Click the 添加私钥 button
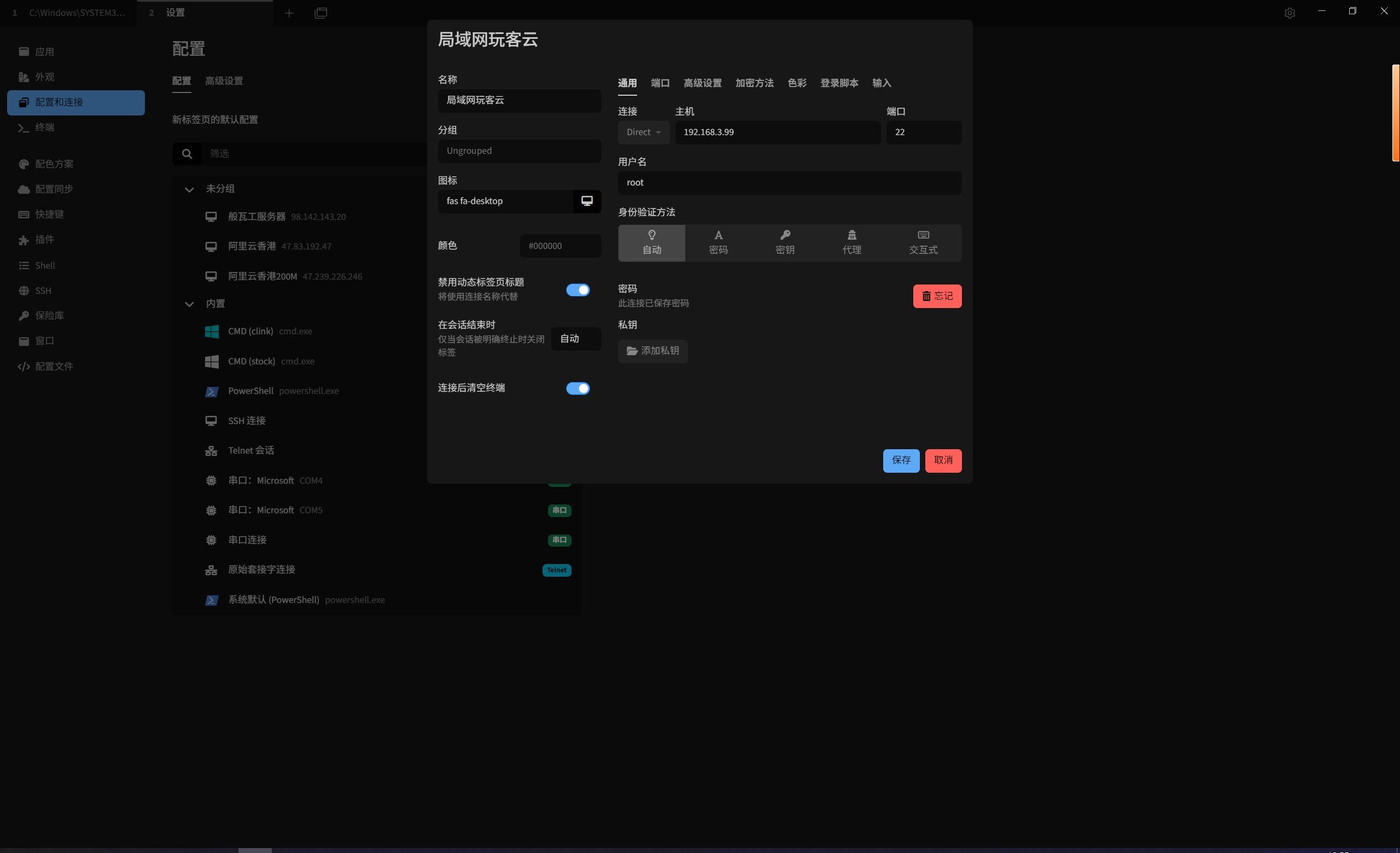Image resolution: width=1400 pixels, height=853 pixels. pos(653,352)
